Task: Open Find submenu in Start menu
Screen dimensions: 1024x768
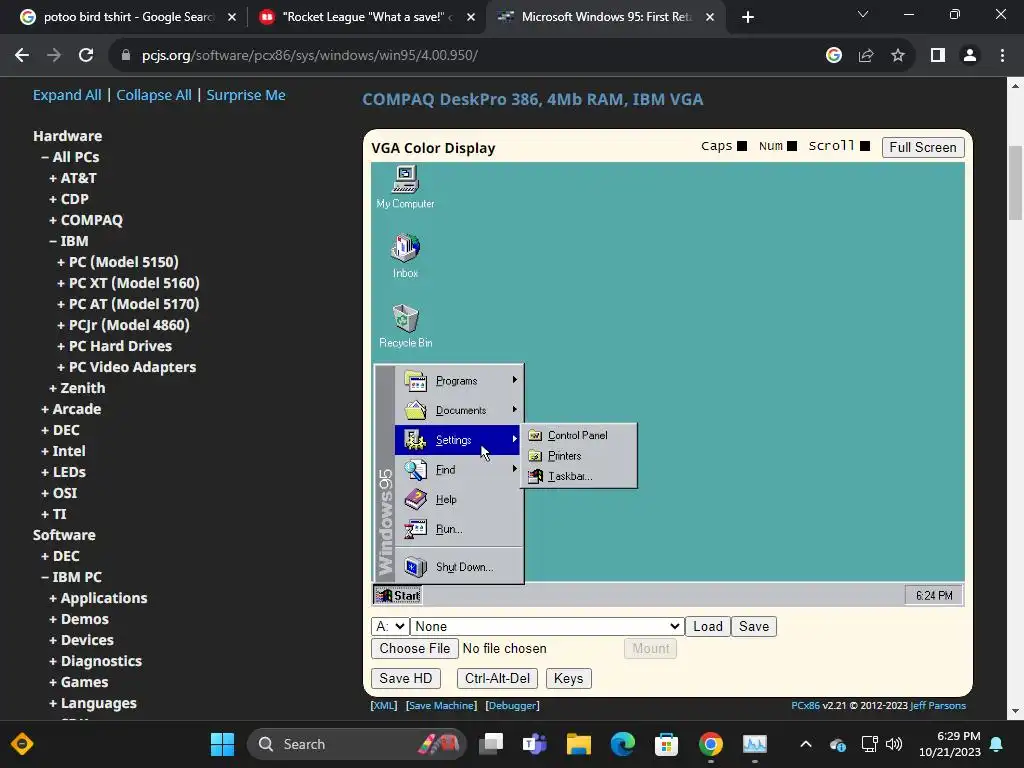Action: click(456, 470)
